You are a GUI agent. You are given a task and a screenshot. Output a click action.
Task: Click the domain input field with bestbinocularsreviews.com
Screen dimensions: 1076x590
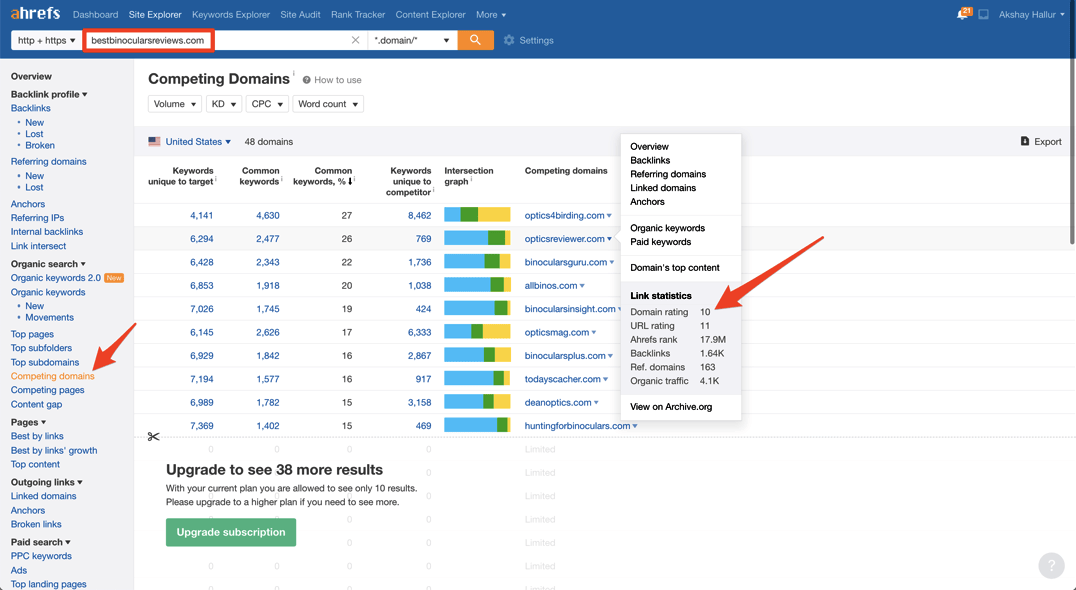pos(147,40)
